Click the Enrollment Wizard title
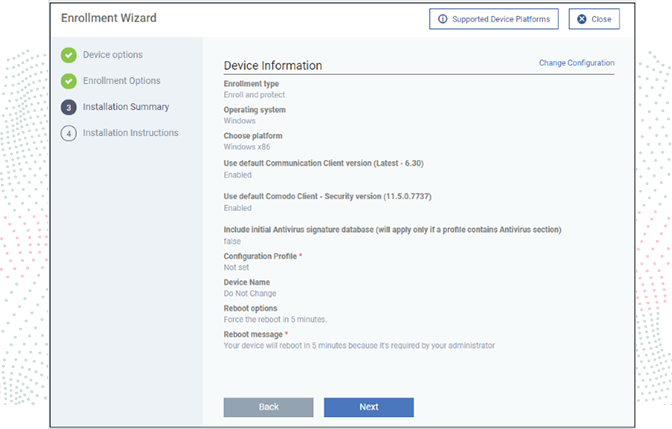Screen dimensions: 672x429 pyautogui.click(x=109, y=18)
